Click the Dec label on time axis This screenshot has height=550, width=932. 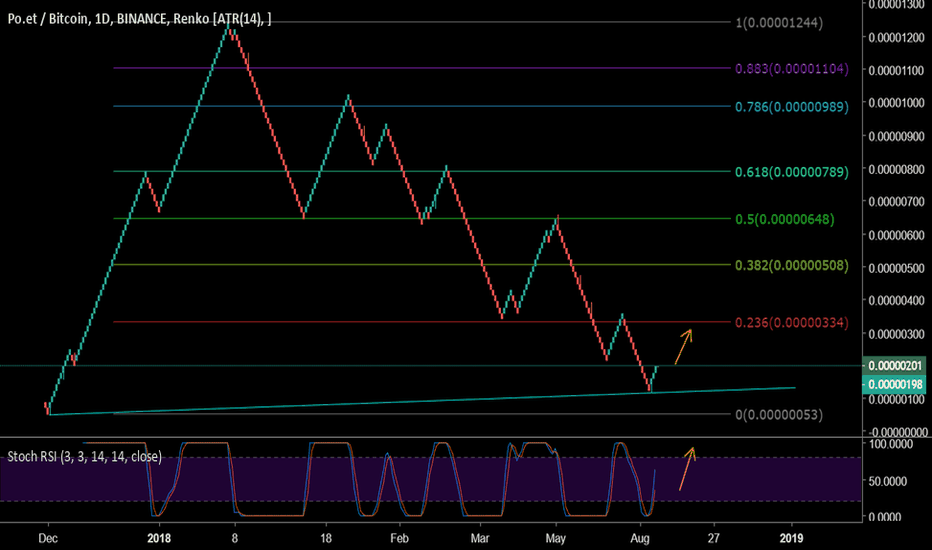48,538
